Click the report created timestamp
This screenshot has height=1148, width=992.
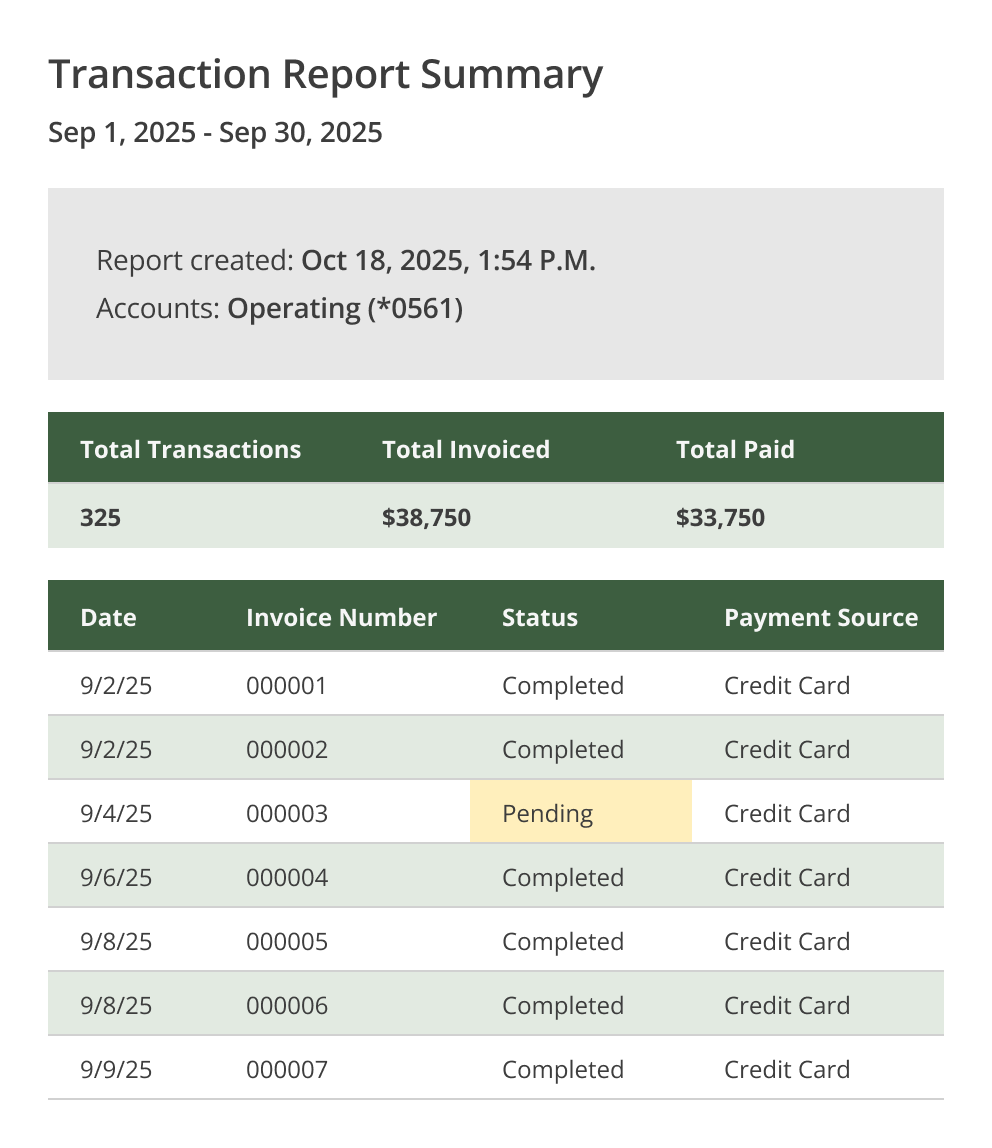click(x=448, y=261)
